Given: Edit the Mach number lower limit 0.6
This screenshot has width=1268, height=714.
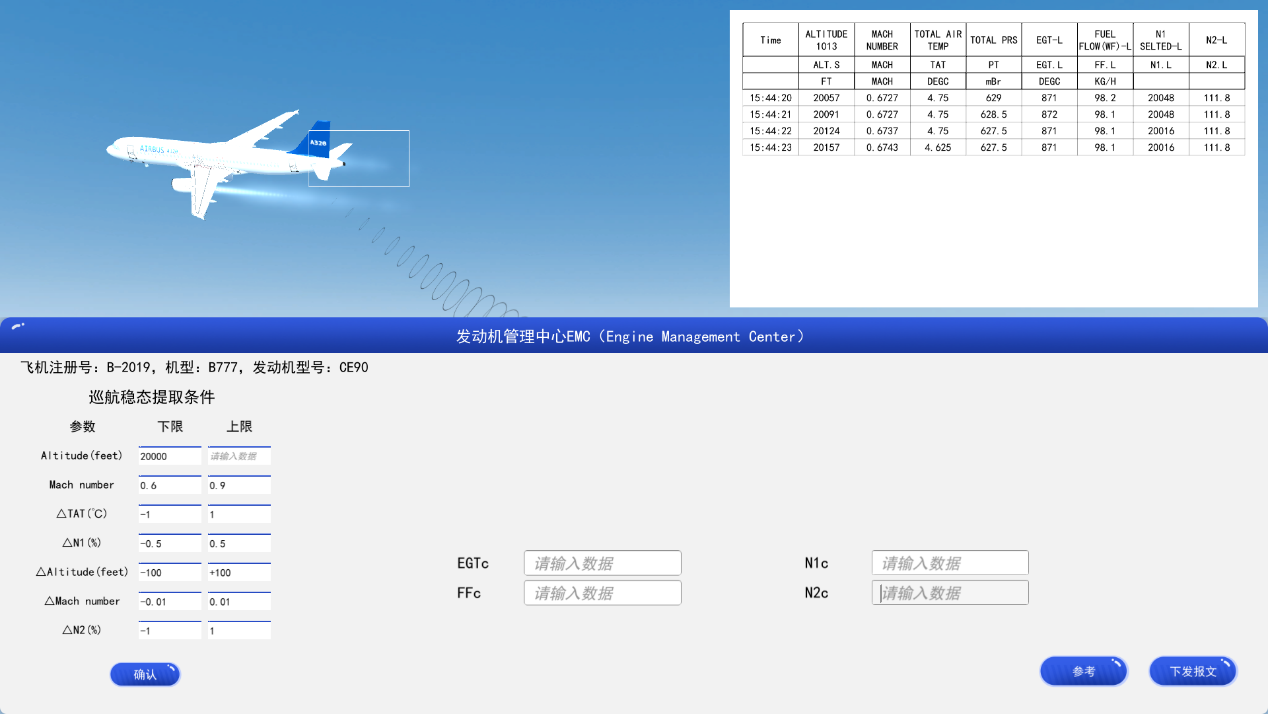Looking at the screenshot, I should pyautogui.click(x=169, y=485).
